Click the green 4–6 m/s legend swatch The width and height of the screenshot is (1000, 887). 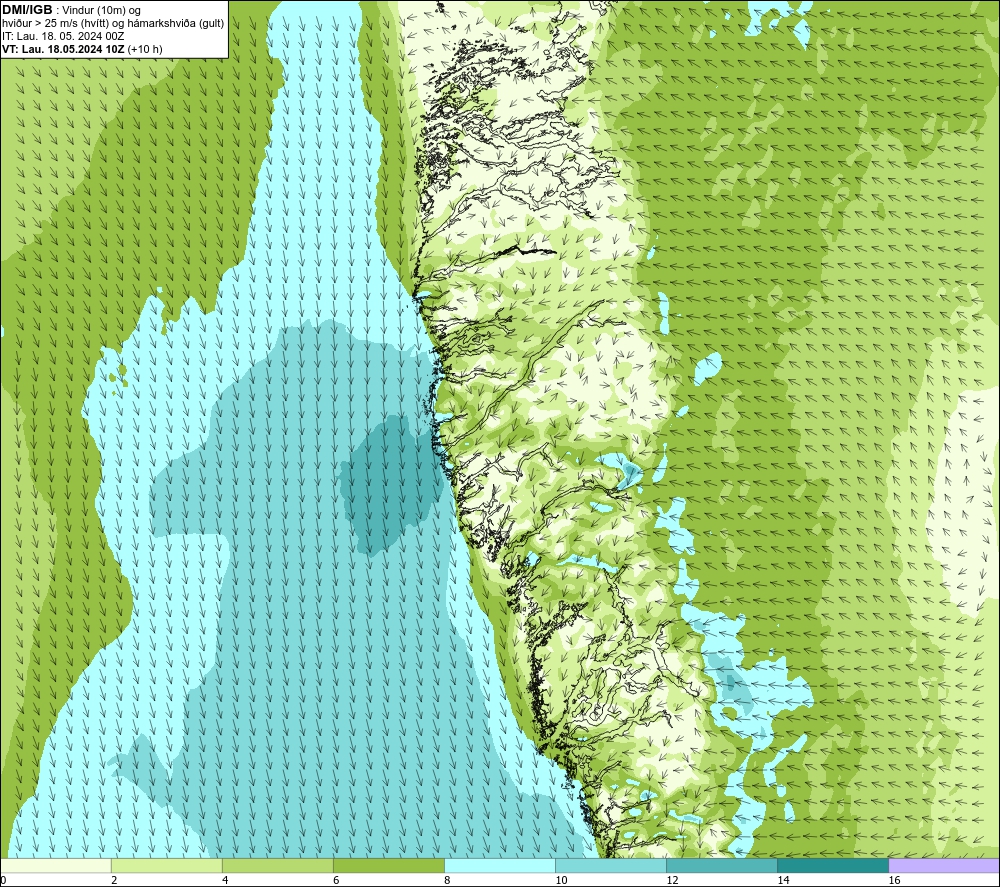coord(277,866)
